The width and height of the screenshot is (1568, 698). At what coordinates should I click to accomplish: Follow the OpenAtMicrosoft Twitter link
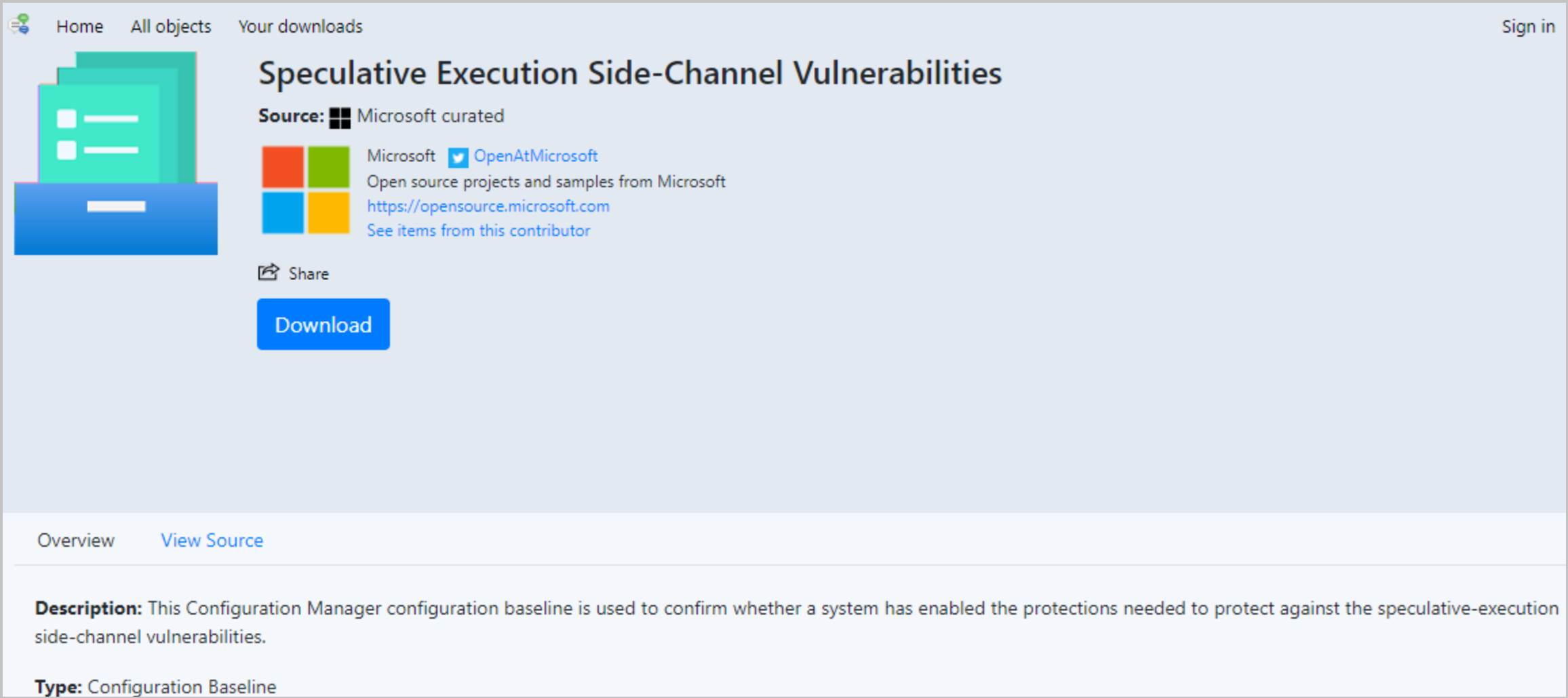coord(536,155)
